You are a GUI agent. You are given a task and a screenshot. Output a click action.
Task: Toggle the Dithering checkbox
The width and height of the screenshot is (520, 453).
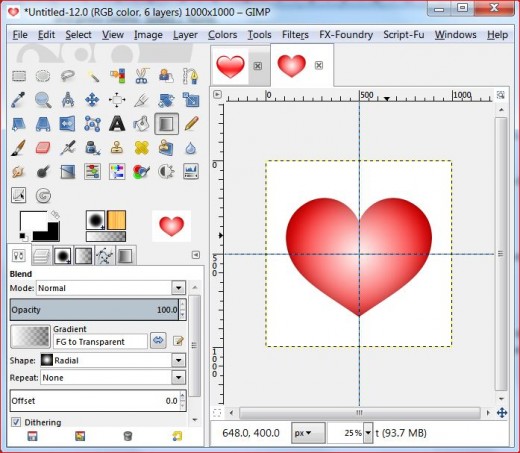(x=16, y=422)
